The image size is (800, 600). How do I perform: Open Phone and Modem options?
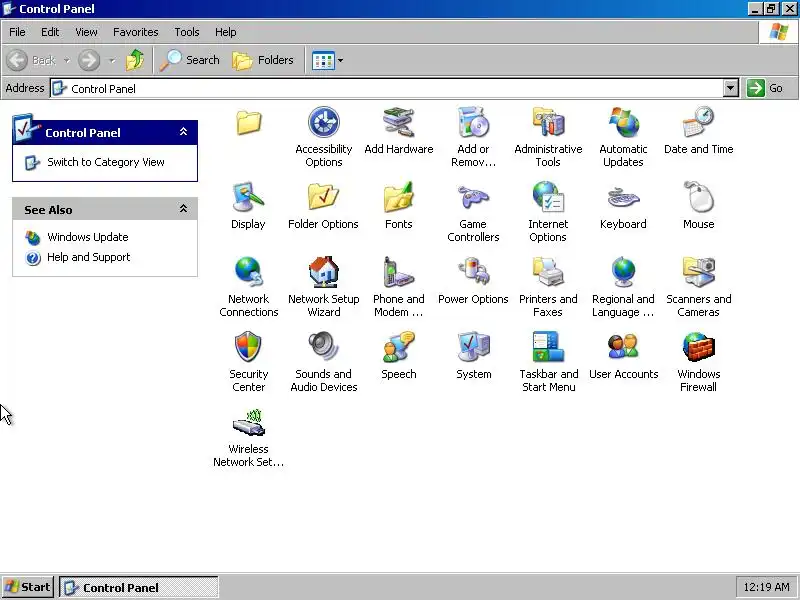pyautogui.click(x=398, y=272)
